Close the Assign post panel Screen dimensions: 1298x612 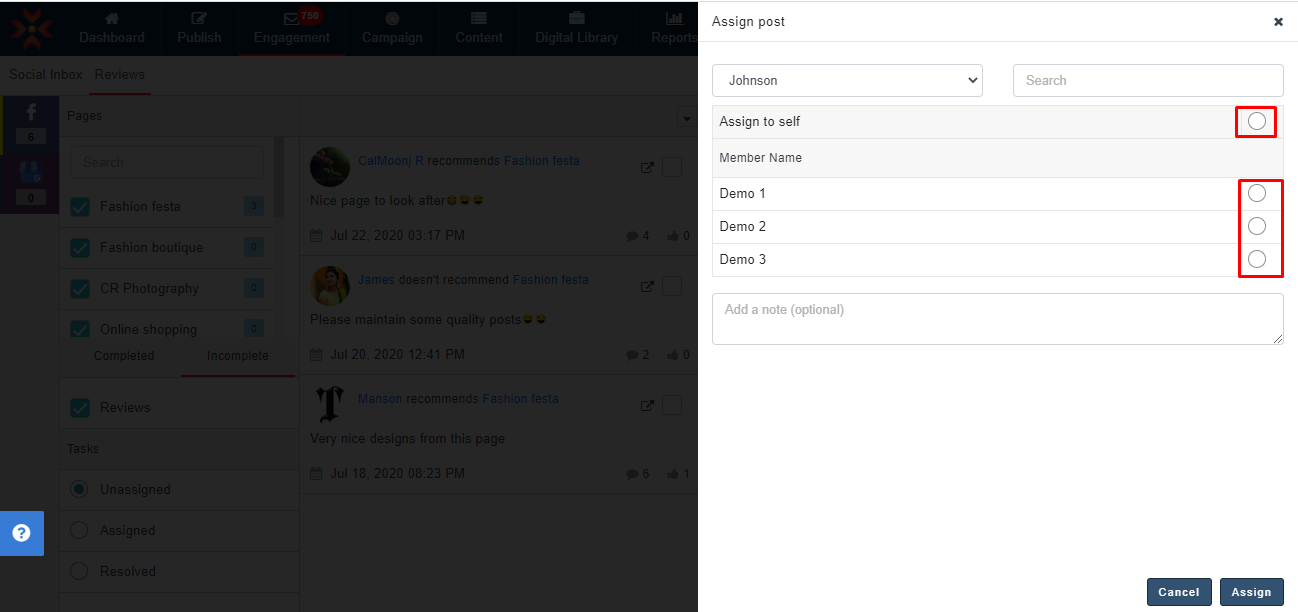[1278, 21]
